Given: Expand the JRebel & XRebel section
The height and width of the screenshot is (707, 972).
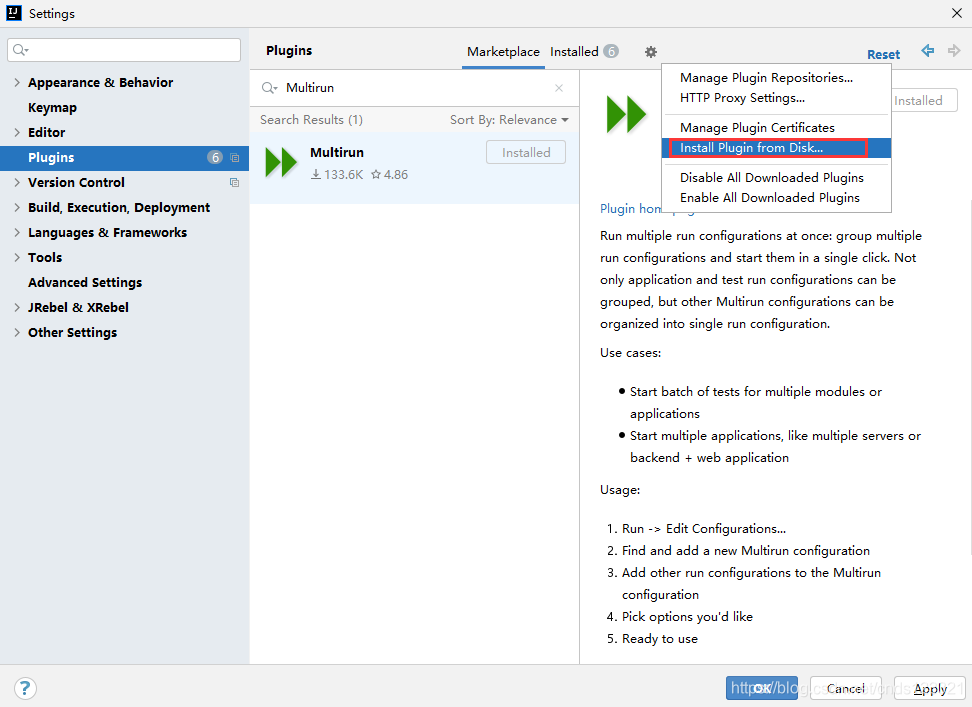Looking at the screenshot, I should pos(17,307).
